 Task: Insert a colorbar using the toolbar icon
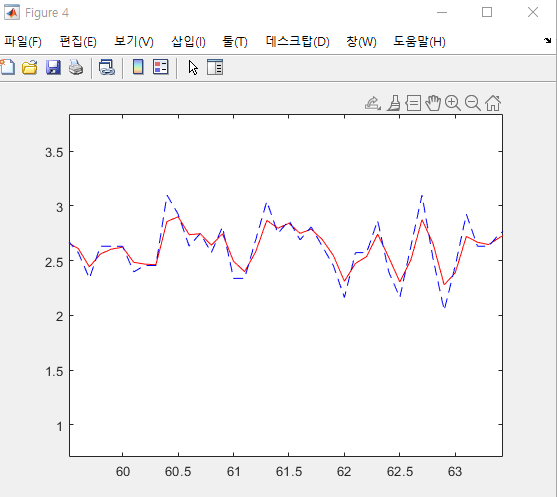[x=138, y=67]
